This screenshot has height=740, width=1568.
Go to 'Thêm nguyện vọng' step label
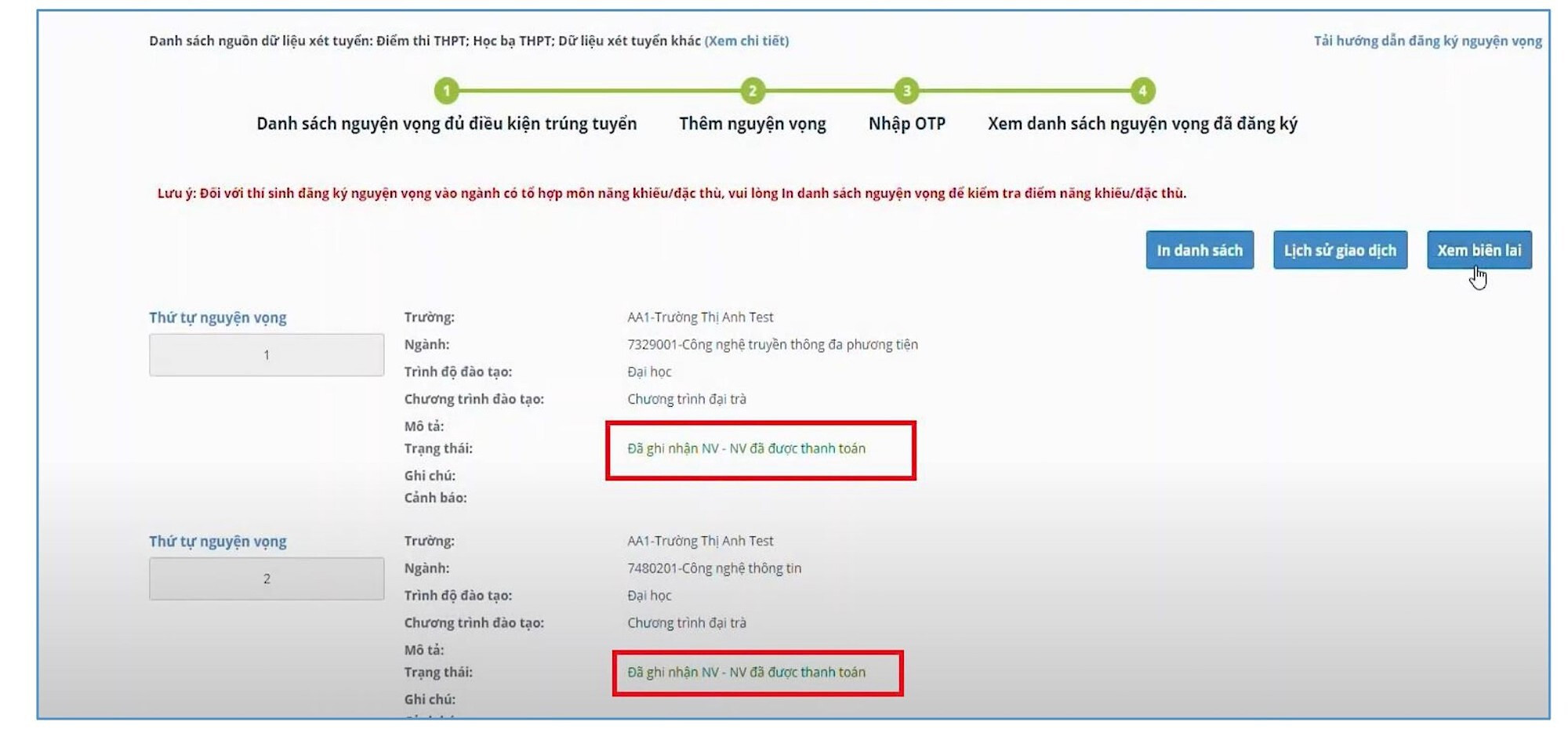pyautogui.click(x=752, y=124)
